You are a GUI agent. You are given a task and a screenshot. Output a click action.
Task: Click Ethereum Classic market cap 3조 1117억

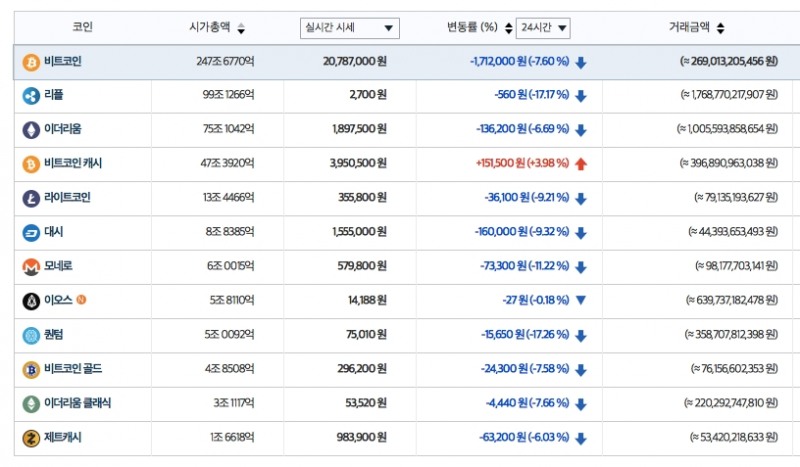click(x=234, y=403)
